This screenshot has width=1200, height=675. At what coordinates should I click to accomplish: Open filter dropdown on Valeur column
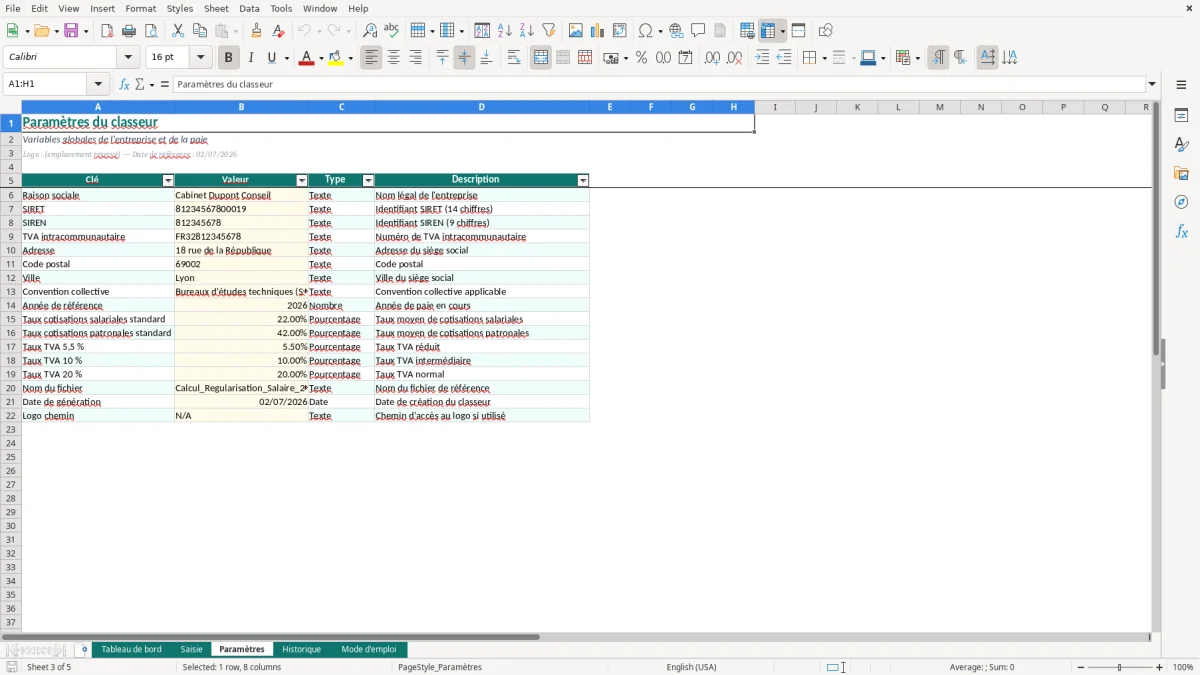302,180
